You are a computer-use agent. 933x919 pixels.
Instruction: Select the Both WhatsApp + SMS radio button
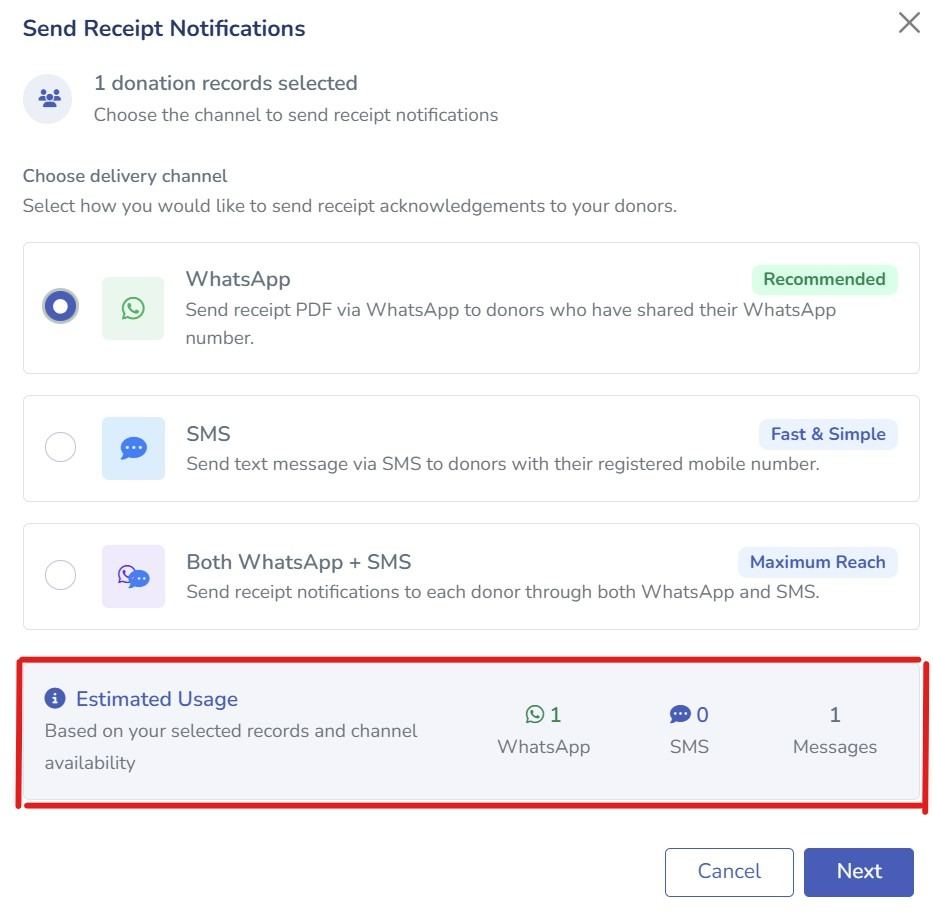[x=60, y=575]
